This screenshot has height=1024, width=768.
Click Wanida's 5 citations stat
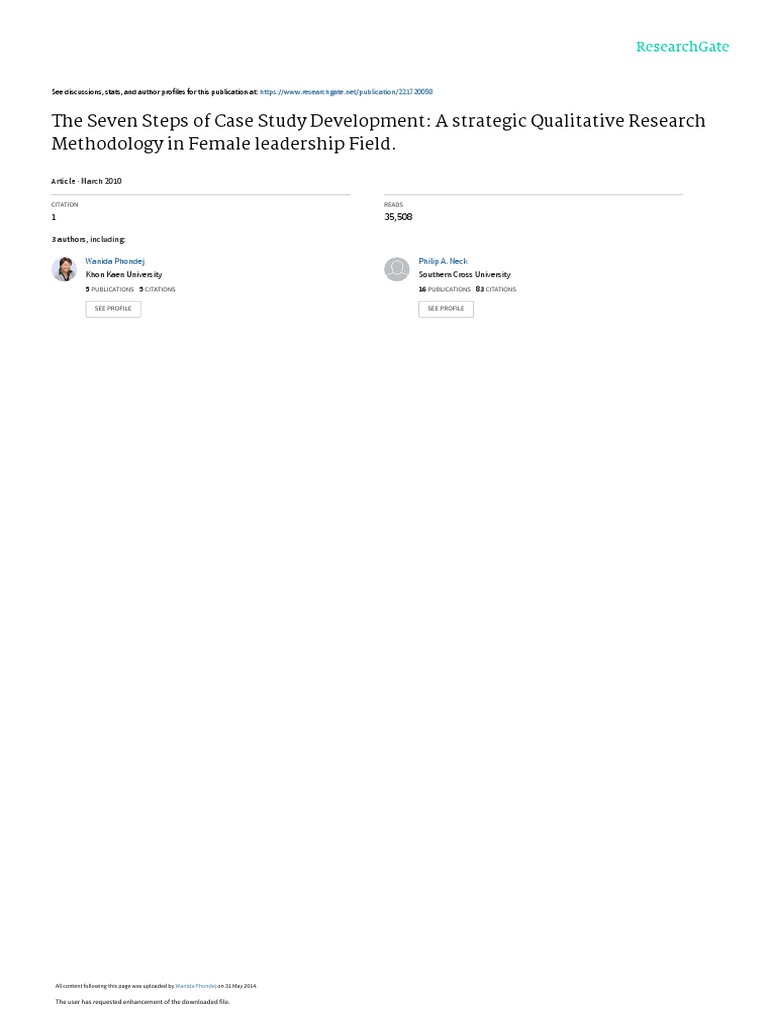click(157, 289)
